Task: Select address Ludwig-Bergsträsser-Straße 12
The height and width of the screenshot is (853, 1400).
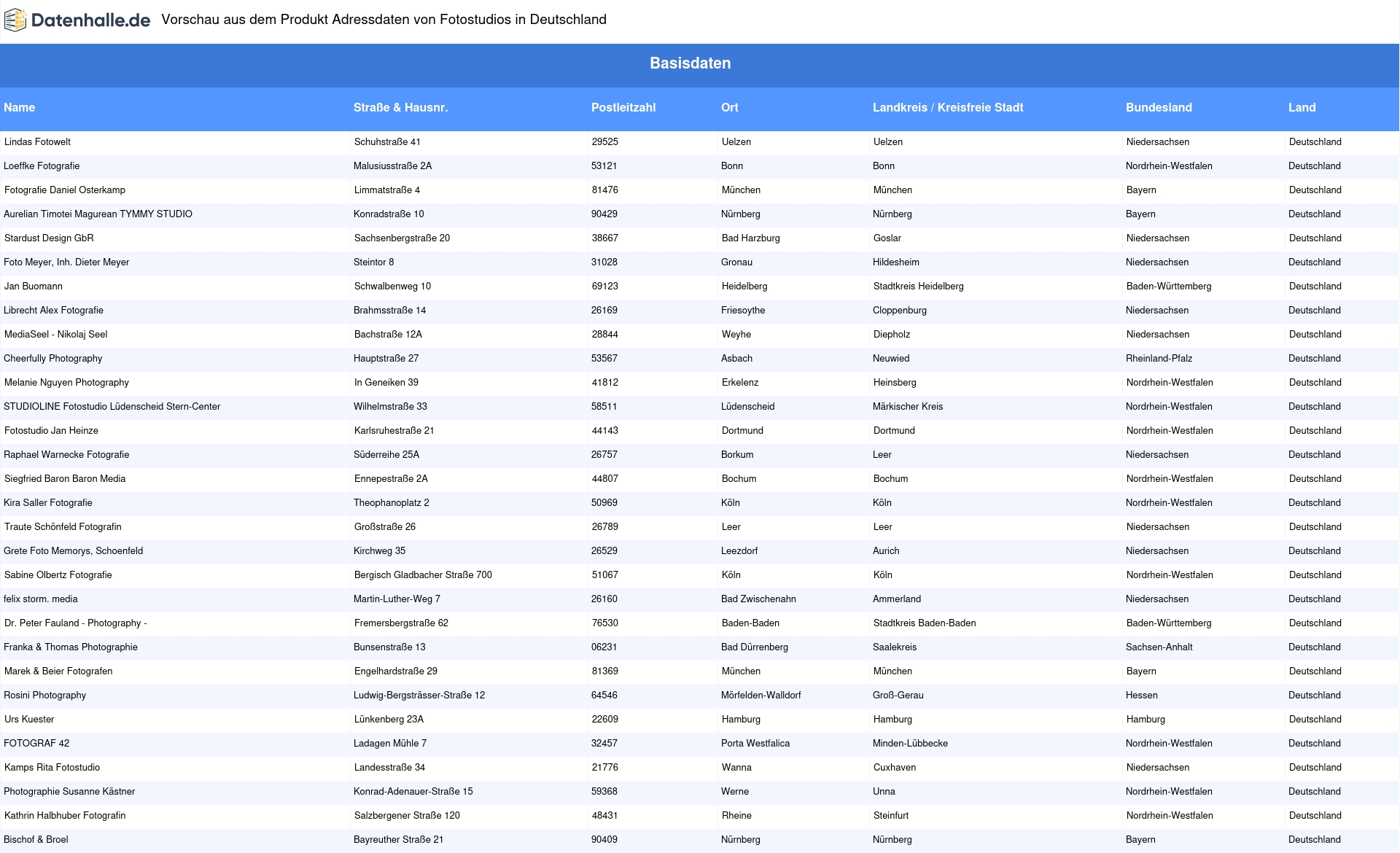Action: pos(419,695)
